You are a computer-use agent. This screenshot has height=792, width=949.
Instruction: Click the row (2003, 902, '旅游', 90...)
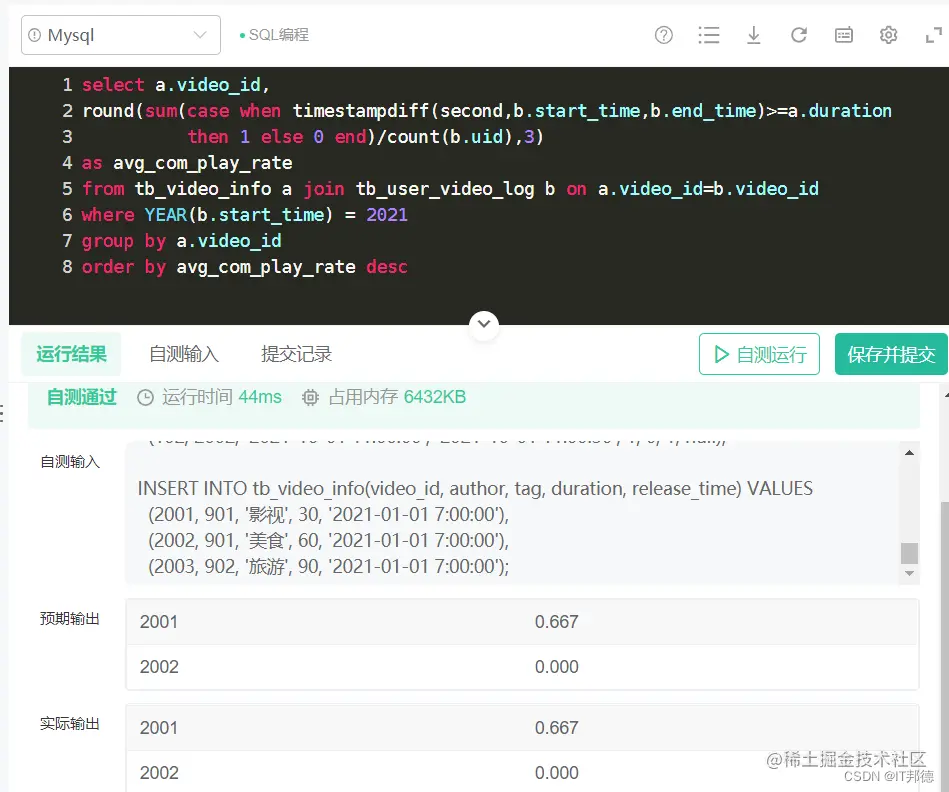click(329, 566)
